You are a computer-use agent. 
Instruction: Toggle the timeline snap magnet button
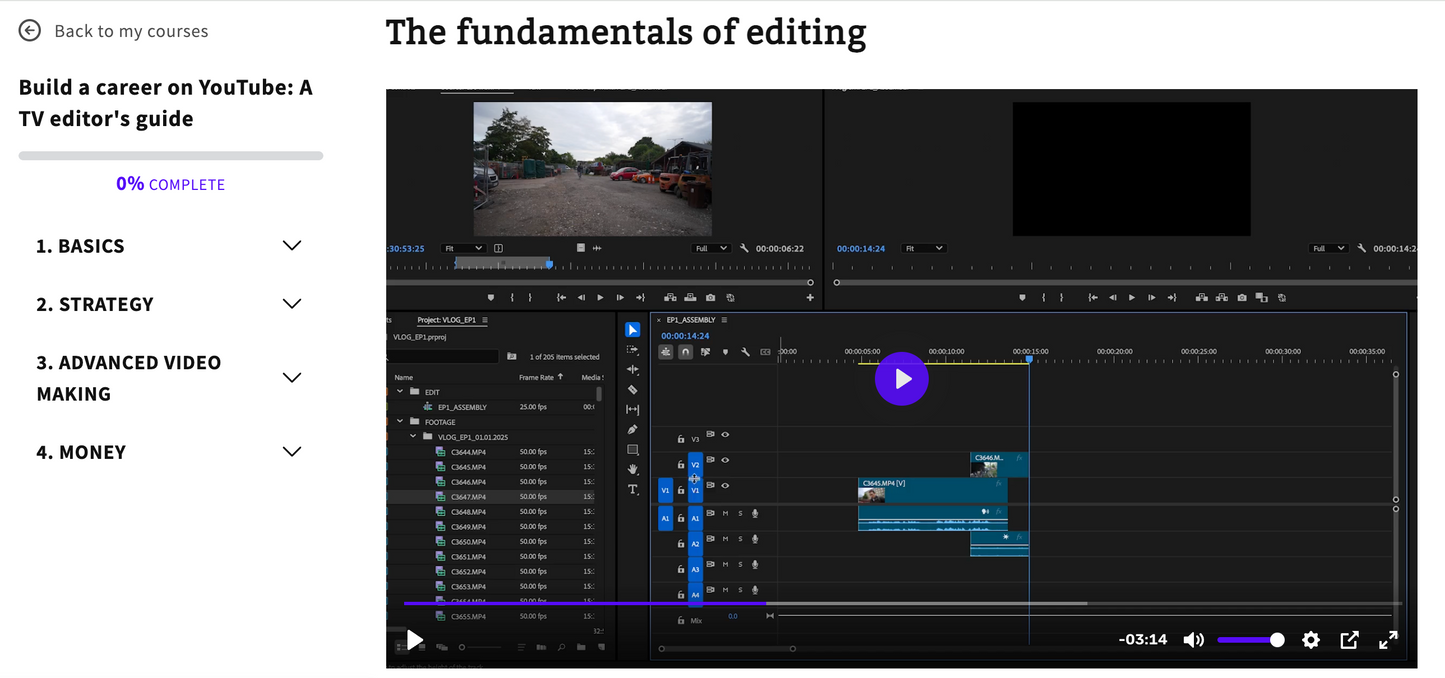(x=685, y=352)
